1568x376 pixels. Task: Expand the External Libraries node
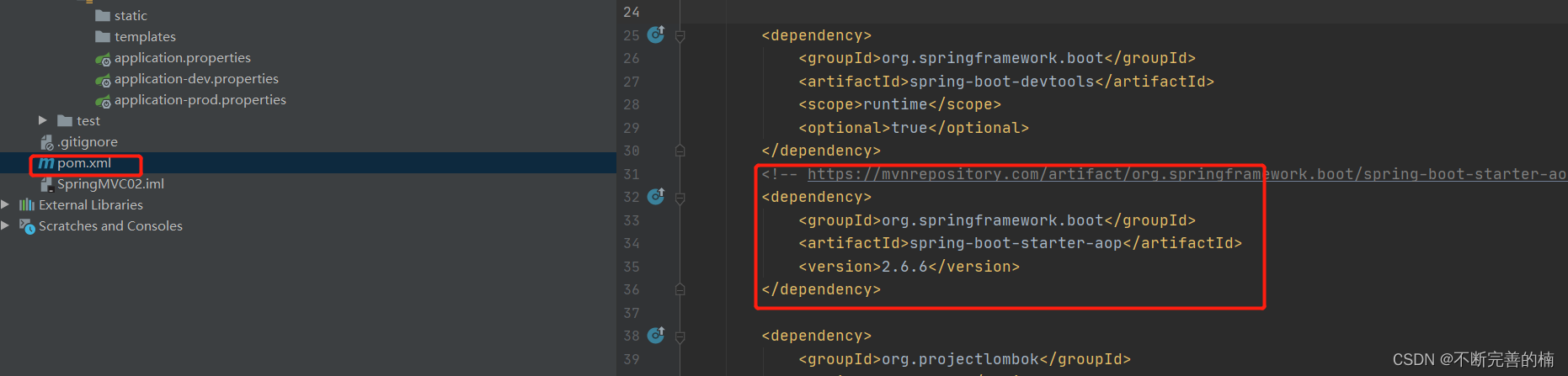(x=5, y=204)
